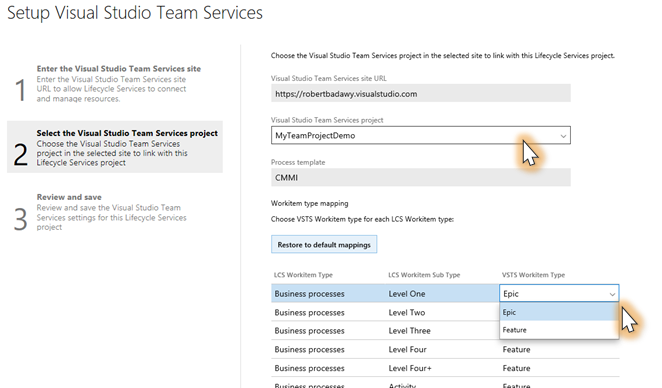Select the Visual Studio Team Services site URL field
Screen dimensions: 662x388
(x=421, y=93)
